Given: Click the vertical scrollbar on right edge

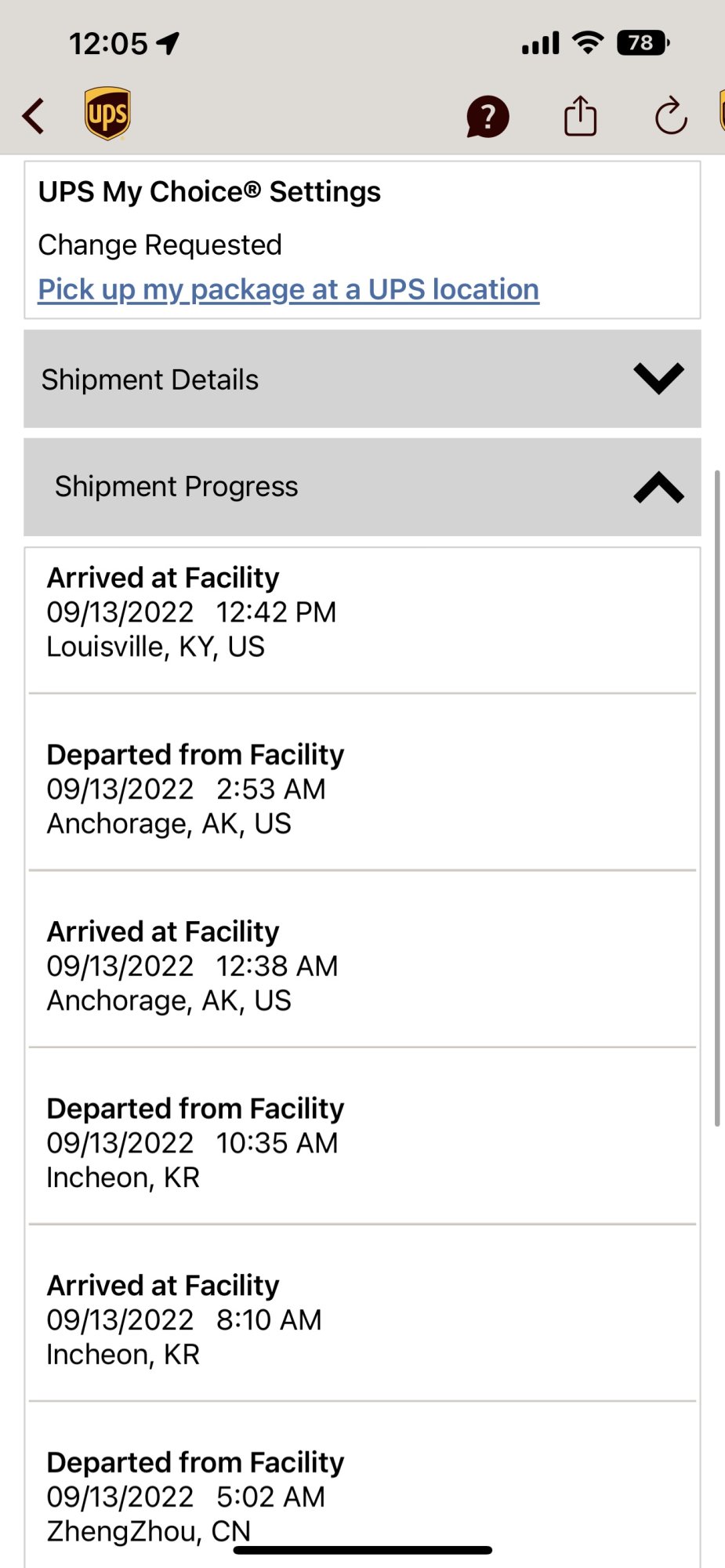Looking at the screenshot, I should pyautogui.click(x=717, y=798).
